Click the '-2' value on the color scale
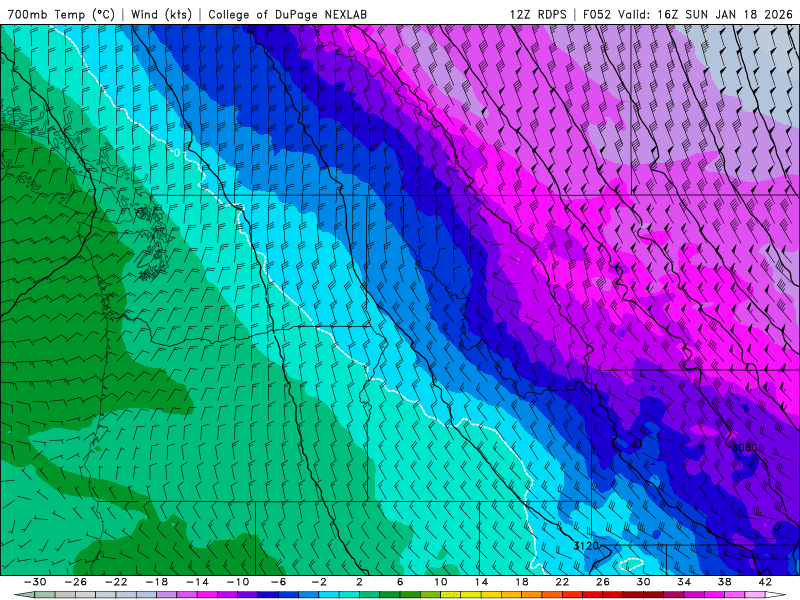The image size is (800, 600). pos(319,582)
